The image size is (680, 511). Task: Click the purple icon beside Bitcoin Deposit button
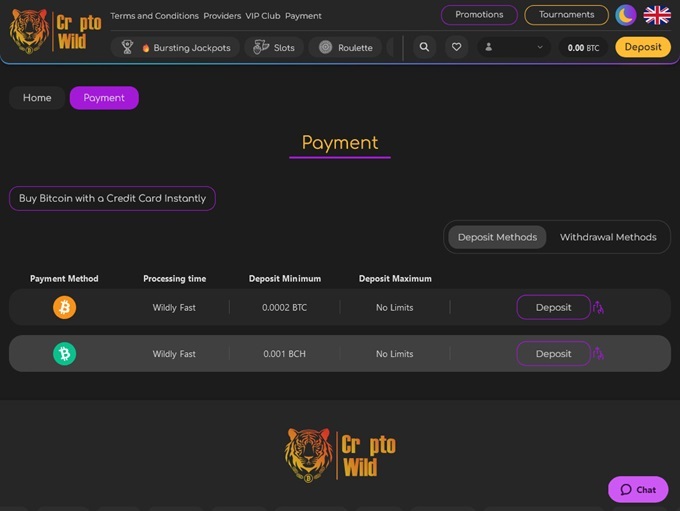[x=598, y=308]
